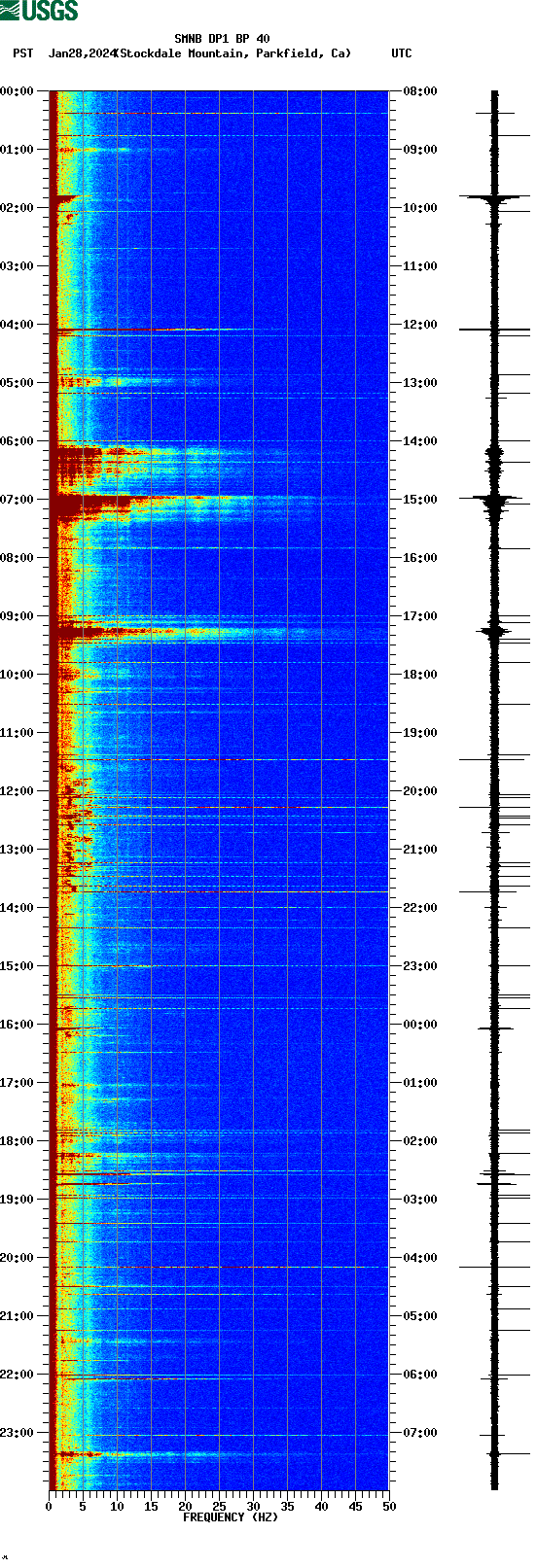Click the 19:00 label on UTC axis
This screenshot has height=1568, width=537.
pos(420,733)
